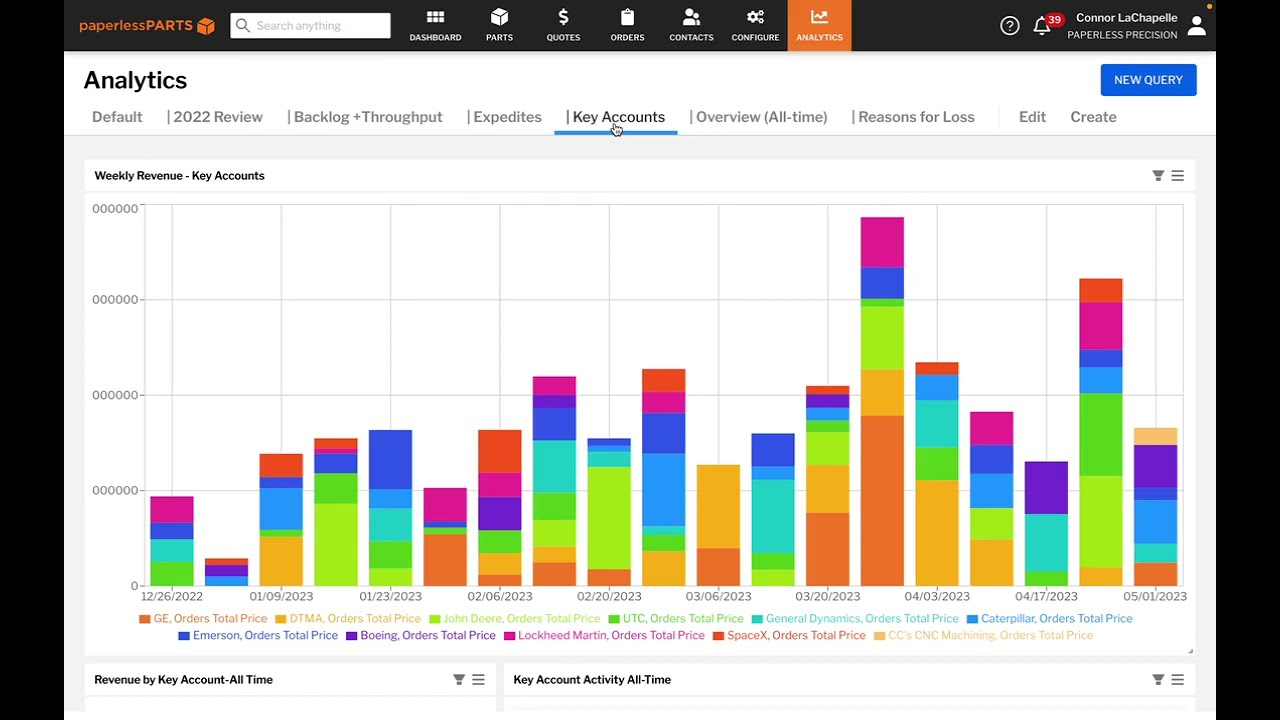This screenshot has height=720, width=1280.
Task: Filter the Weekly Revenue chart
Action: [1158, 175]
